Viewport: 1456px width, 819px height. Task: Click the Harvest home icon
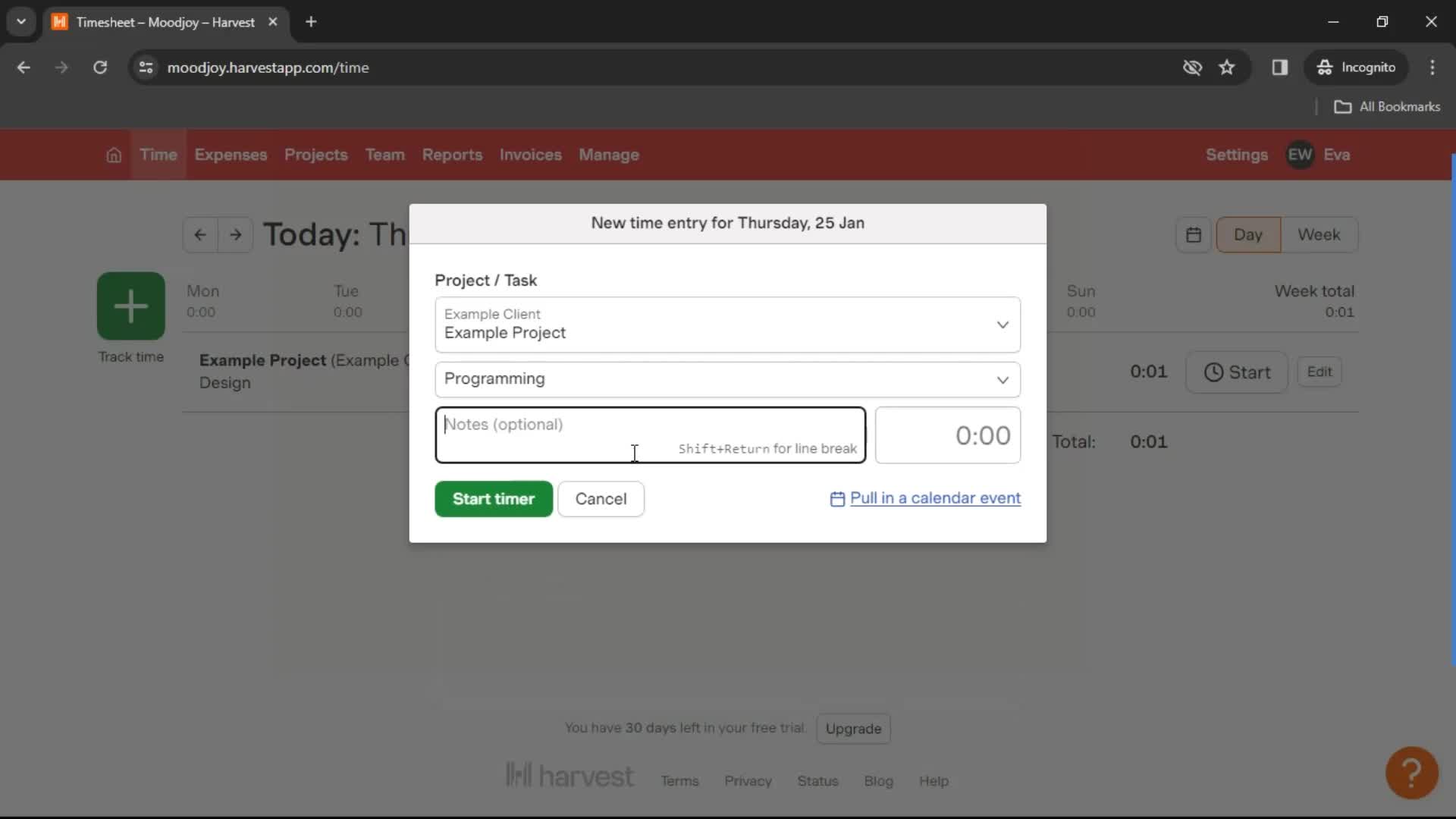click(x=113, y=154)
